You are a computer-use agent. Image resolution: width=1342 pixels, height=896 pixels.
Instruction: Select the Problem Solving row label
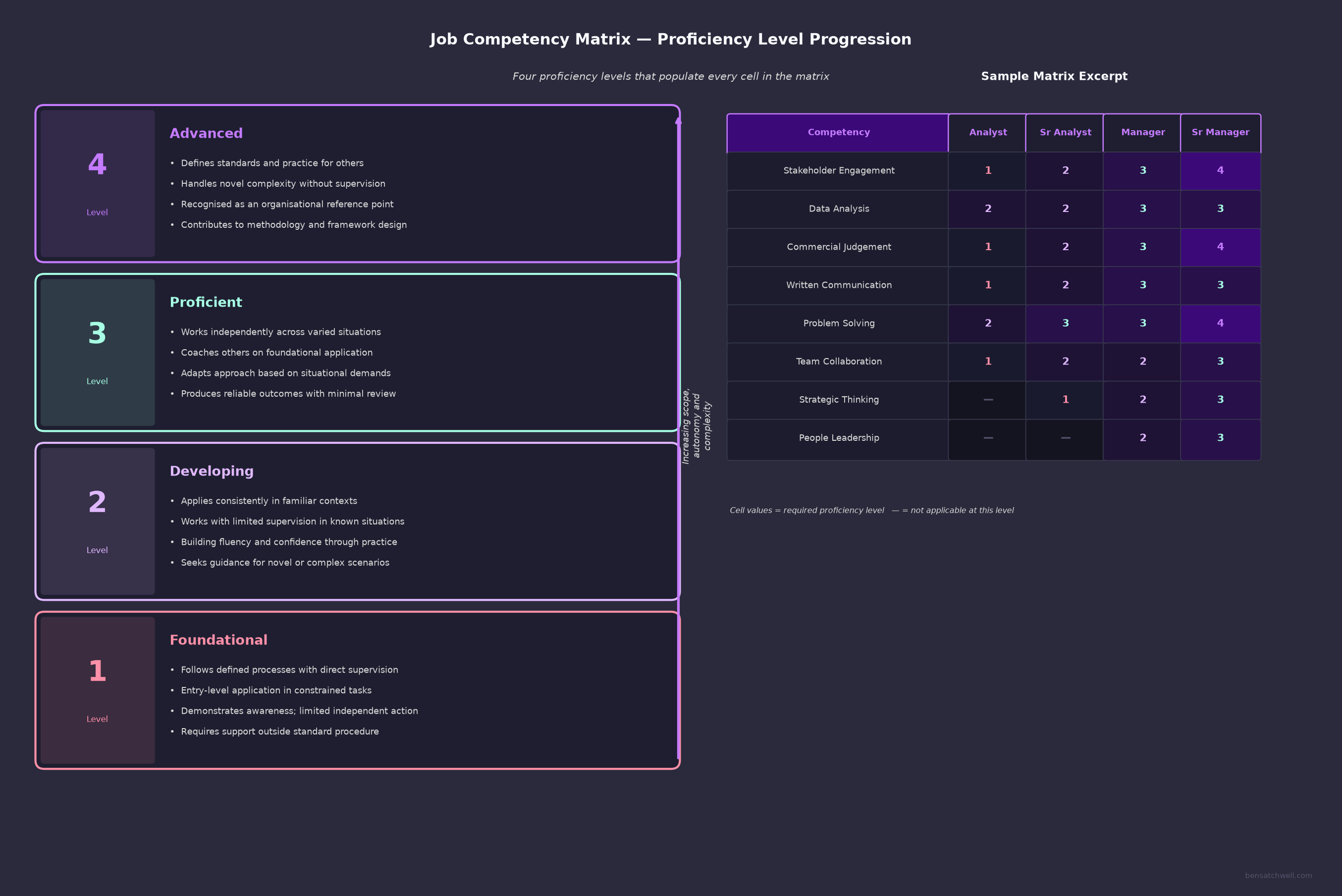tap(839, 323)
